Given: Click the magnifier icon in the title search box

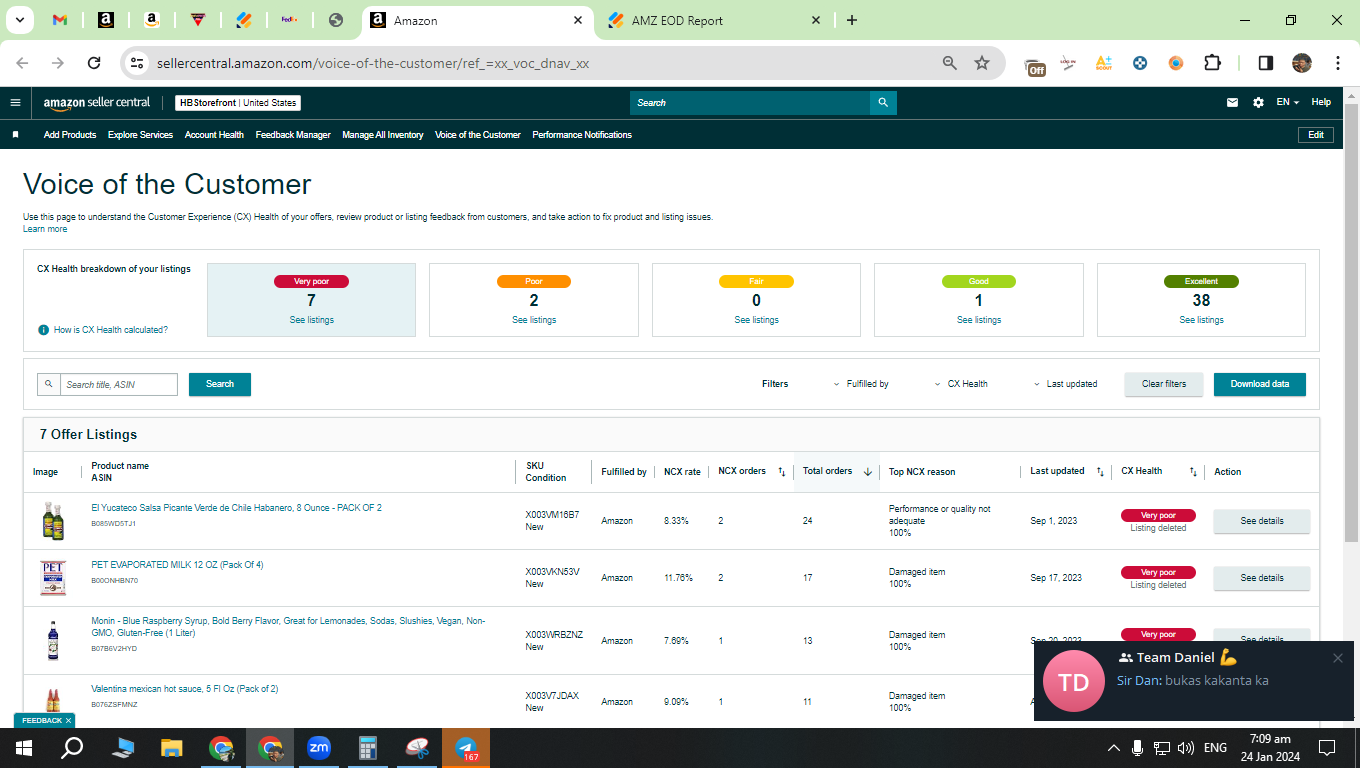Looking at the screenshot, I should [48, 384].
